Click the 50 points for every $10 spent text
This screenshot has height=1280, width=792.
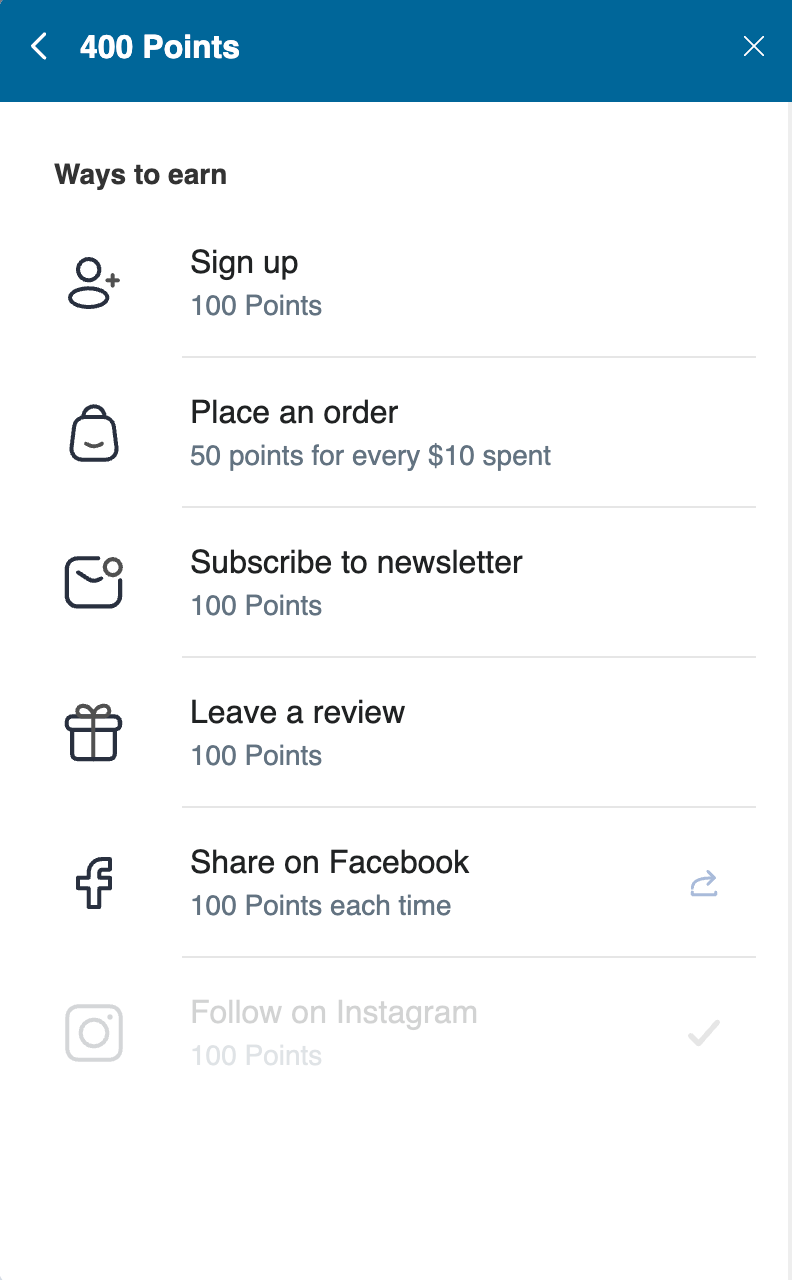[x=371, y=456]
